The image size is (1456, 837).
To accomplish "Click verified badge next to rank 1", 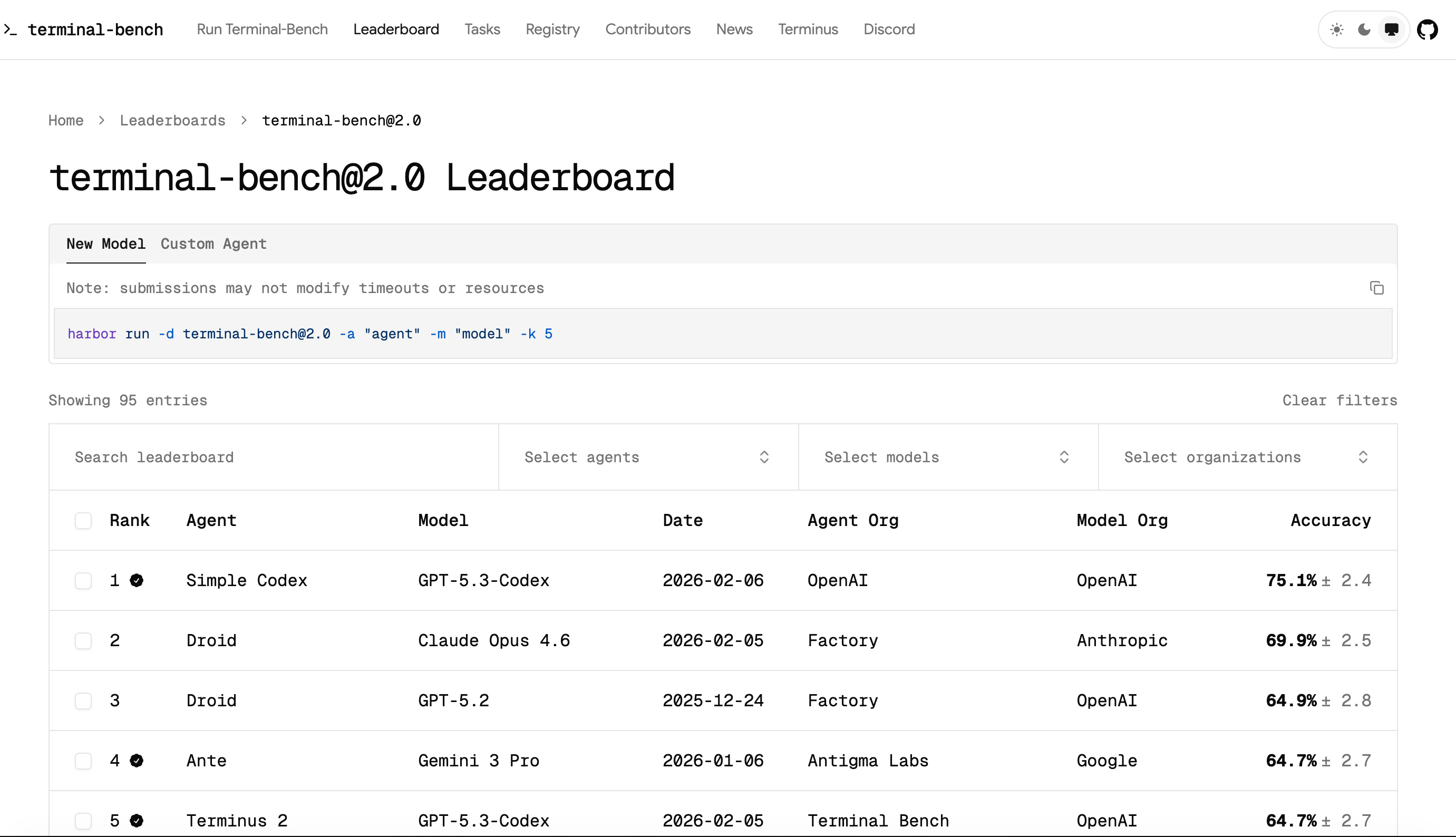I will point(136,581).
